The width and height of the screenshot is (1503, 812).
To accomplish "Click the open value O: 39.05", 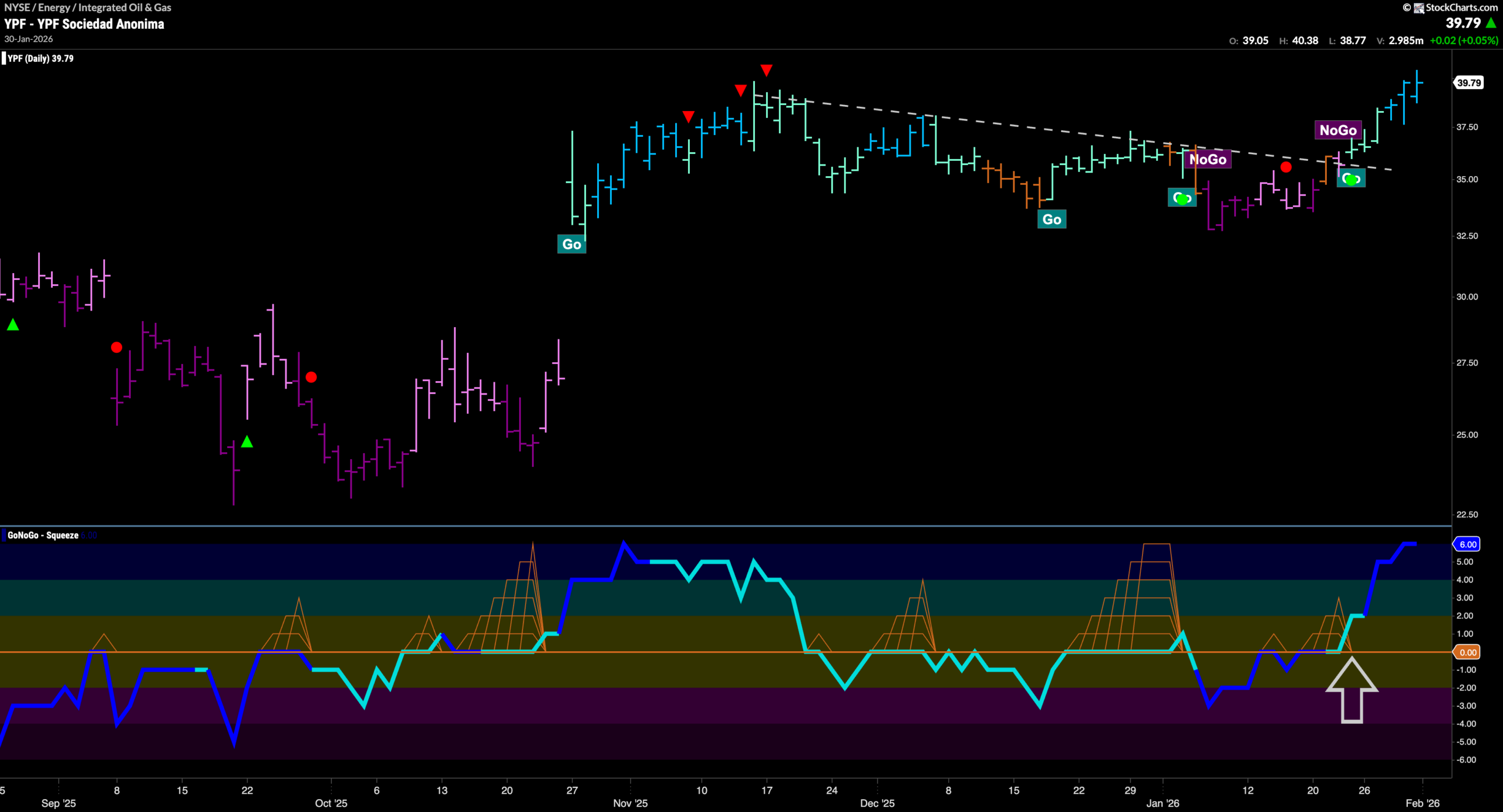I will pyautogui.click(x=1248, y=41).
